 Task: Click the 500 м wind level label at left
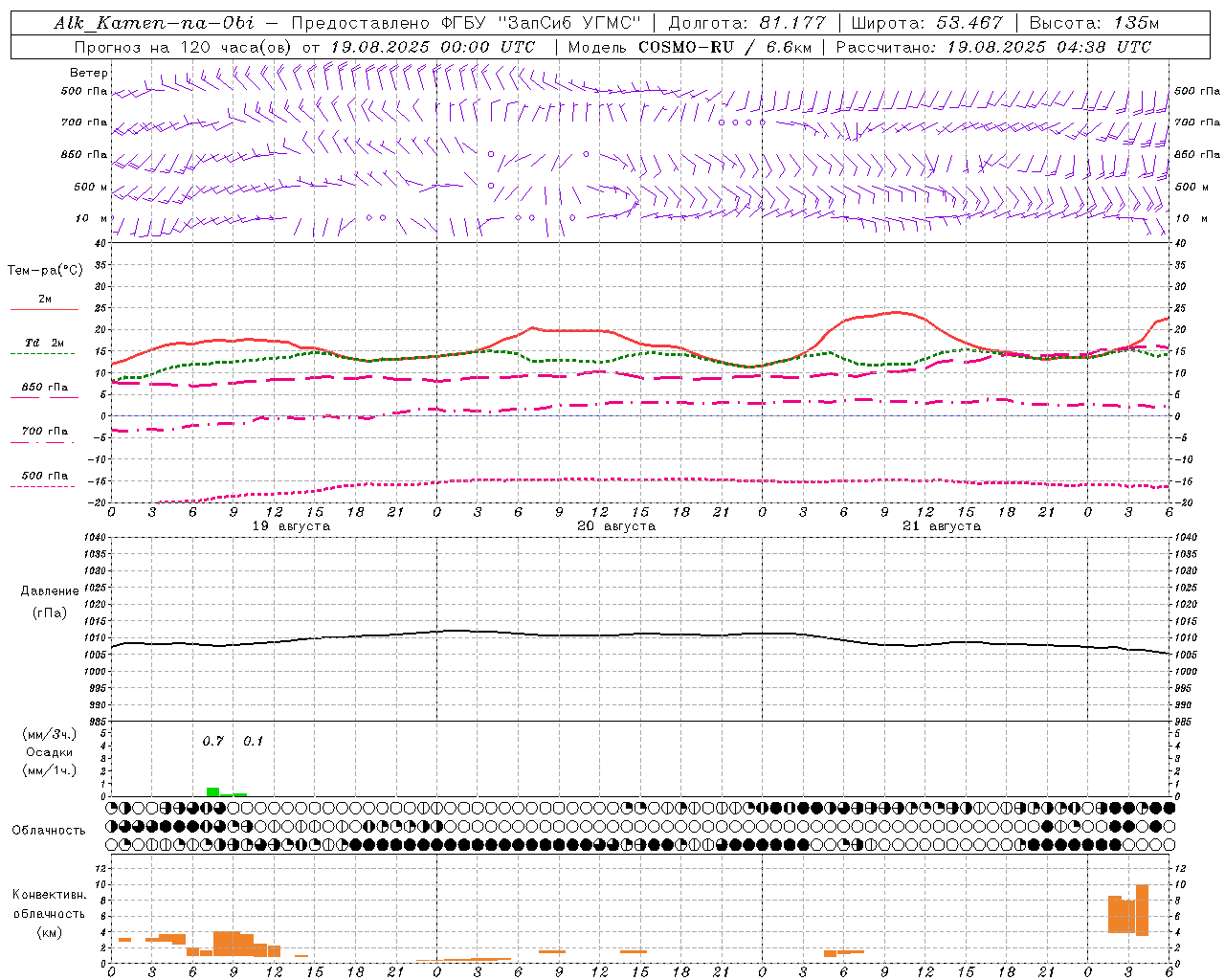92,187
